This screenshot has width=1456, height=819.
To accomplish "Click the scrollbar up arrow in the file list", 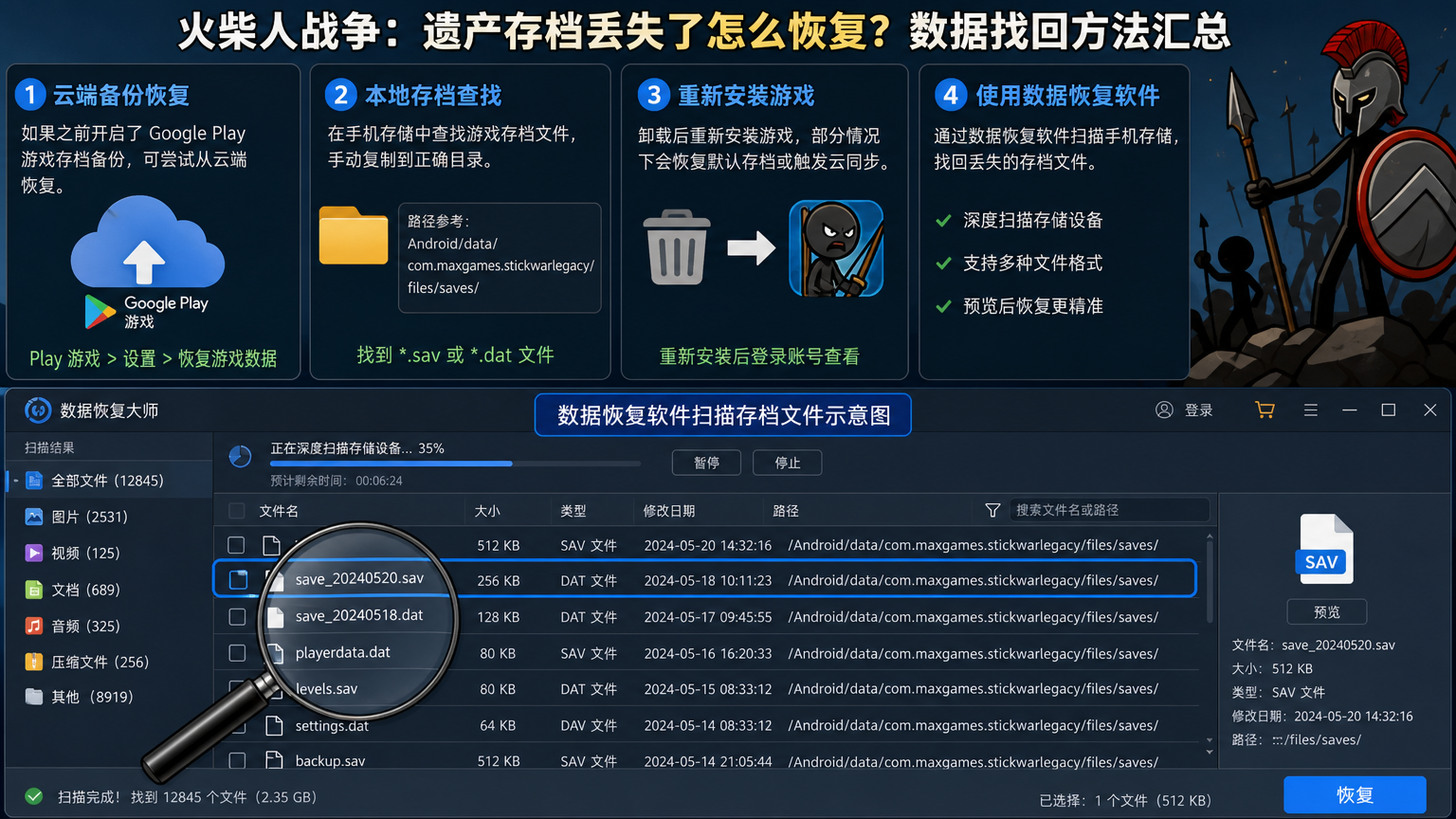I will point(1210,537).
